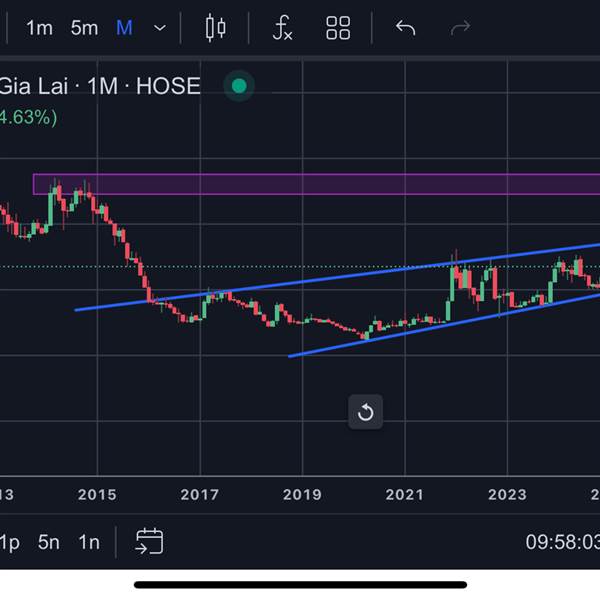Click the 2019 label on time axis
Image resolution: width=600 pixels, height=600 pixels.
coord(302,495)
